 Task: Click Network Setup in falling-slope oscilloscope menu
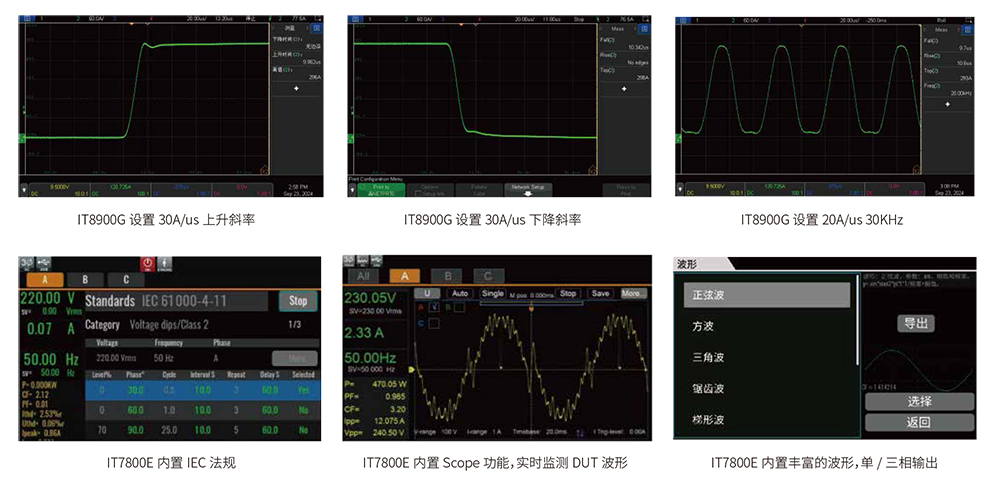tap(527, 190)
